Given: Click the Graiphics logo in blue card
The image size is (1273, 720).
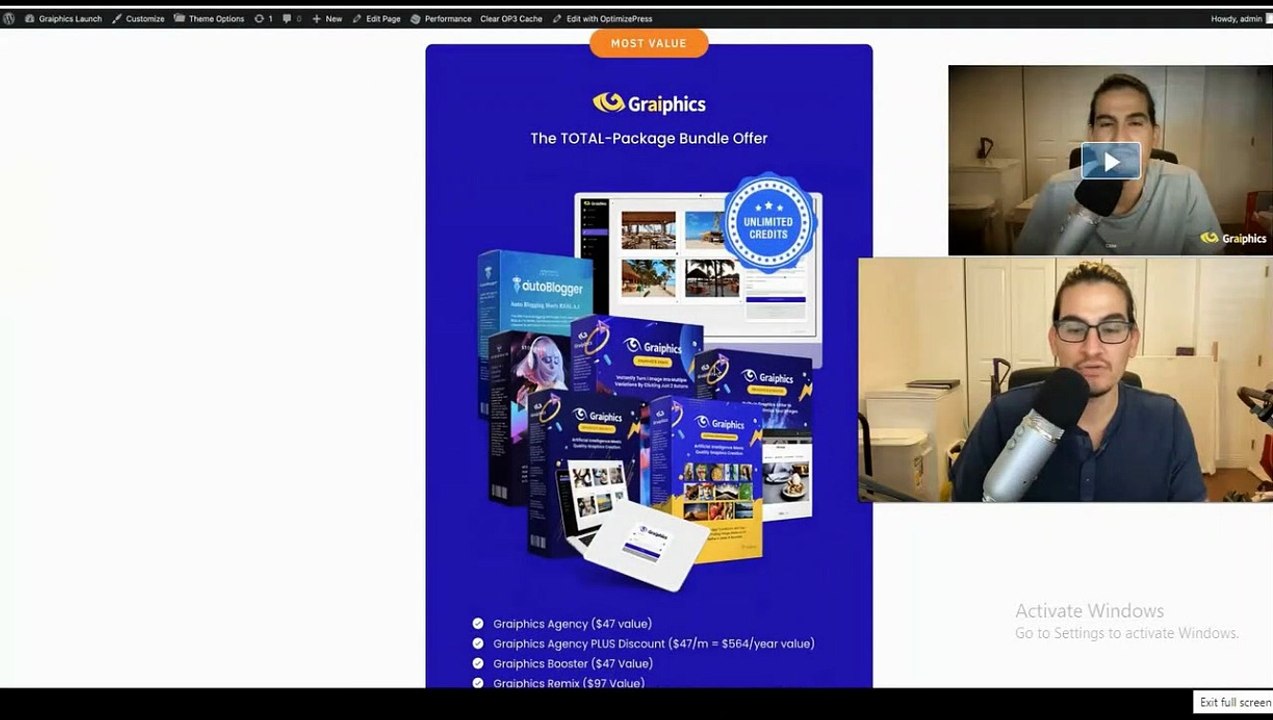Looking at the screenshot, I should pyautogui.click(x=649, y=103).
